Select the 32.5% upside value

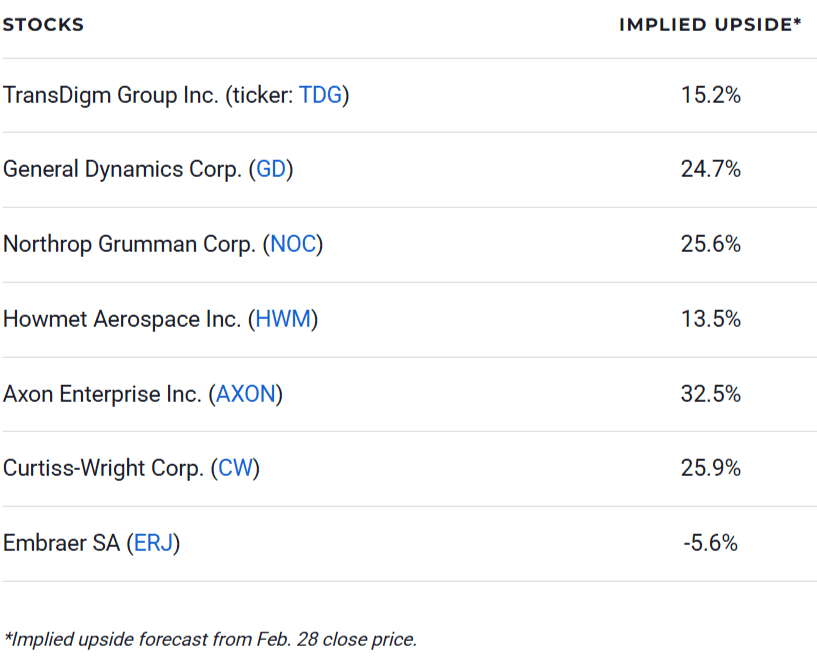pos(710,394)
